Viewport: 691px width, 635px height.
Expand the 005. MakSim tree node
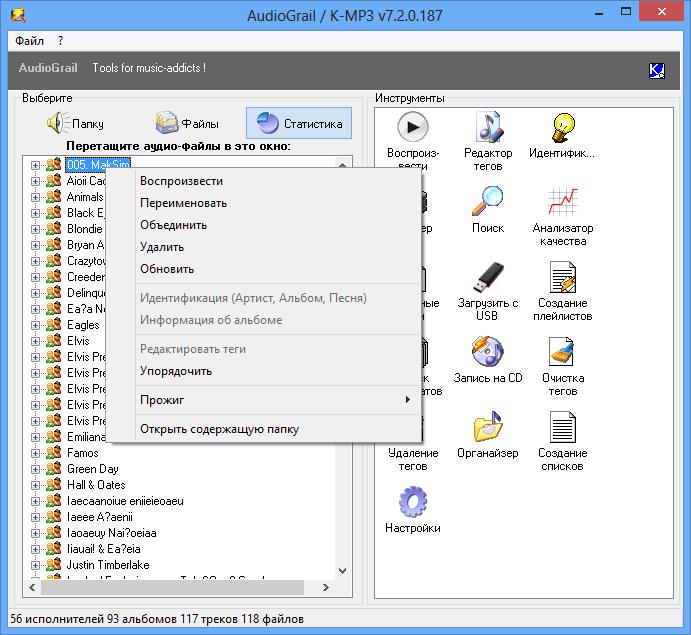(x=35, y=165)
